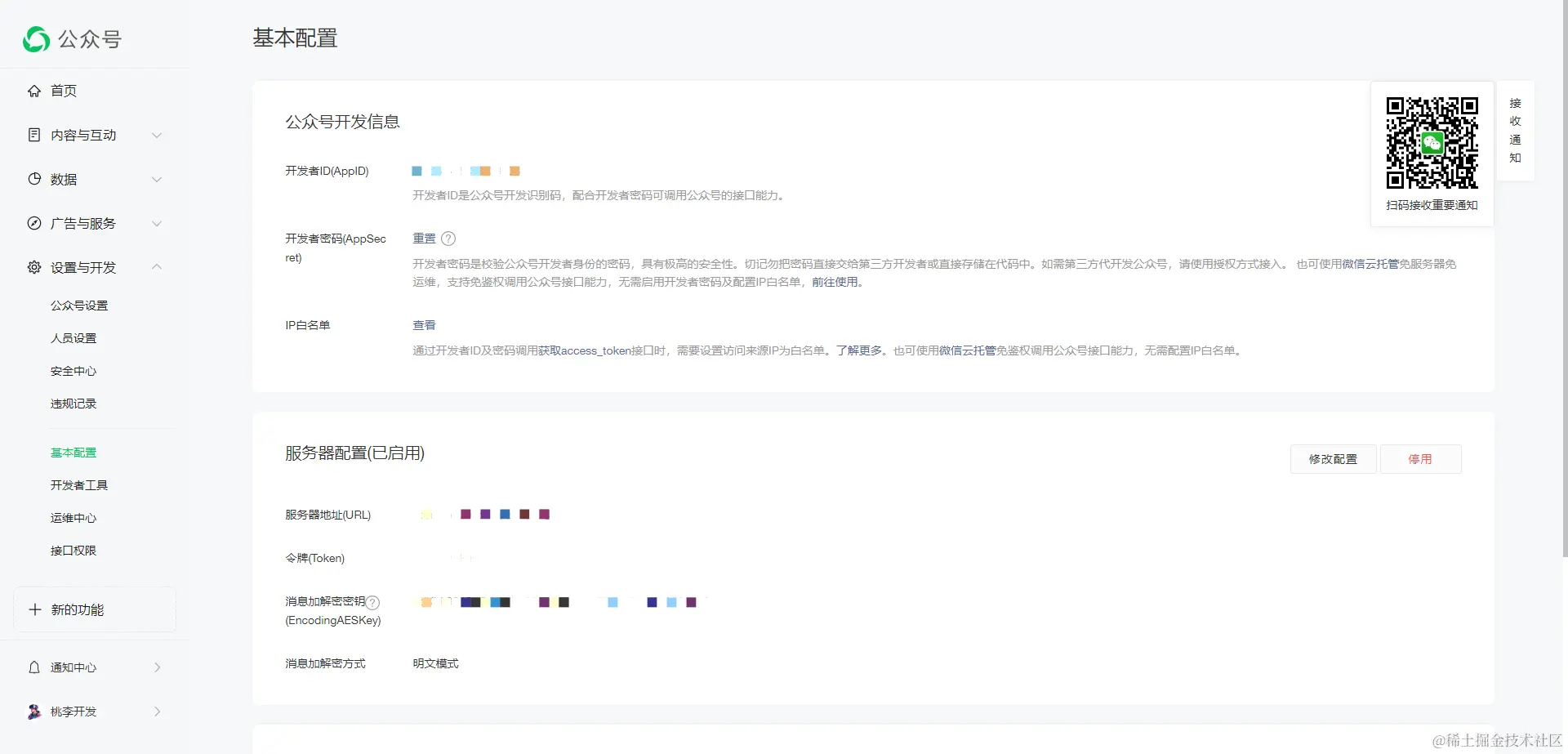Viewport: 1568px width, 754px height.
Task: Click the 广告与服务 icon
Action: tap(33, 223)
